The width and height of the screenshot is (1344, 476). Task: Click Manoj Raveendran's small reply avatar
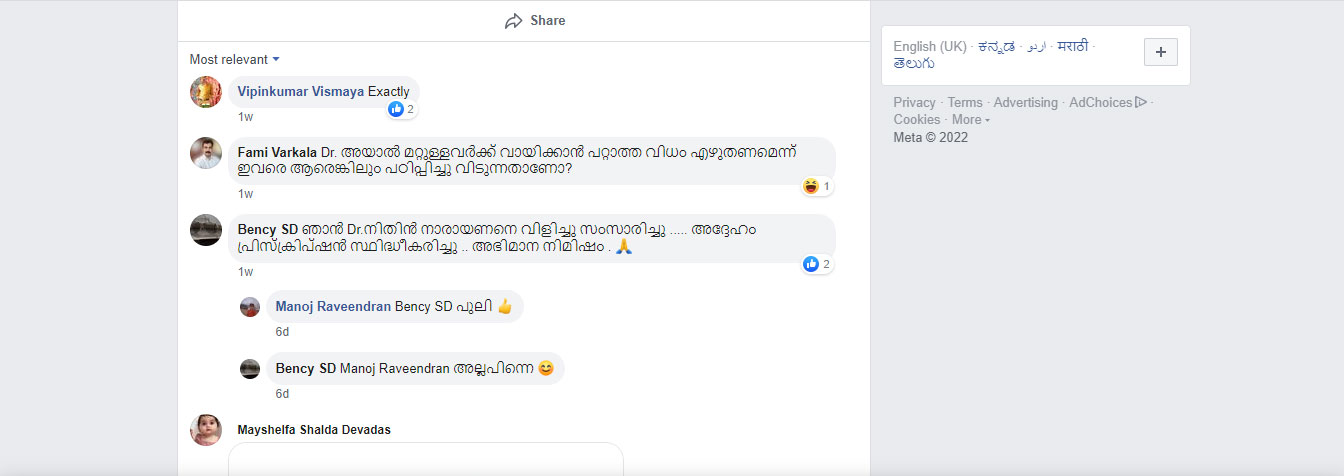coord(250,307)
